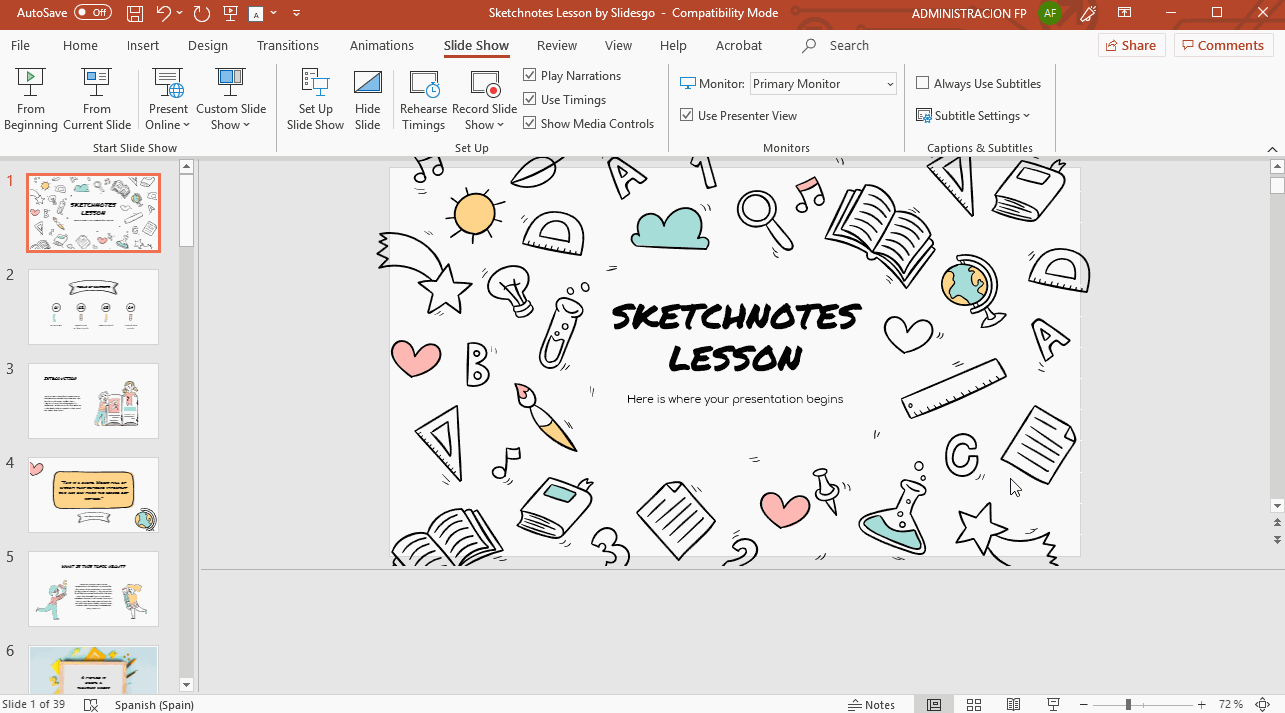The image size is (1285, 713).
Task: Enable Always Use Subtitles
Action: [923, 84]
